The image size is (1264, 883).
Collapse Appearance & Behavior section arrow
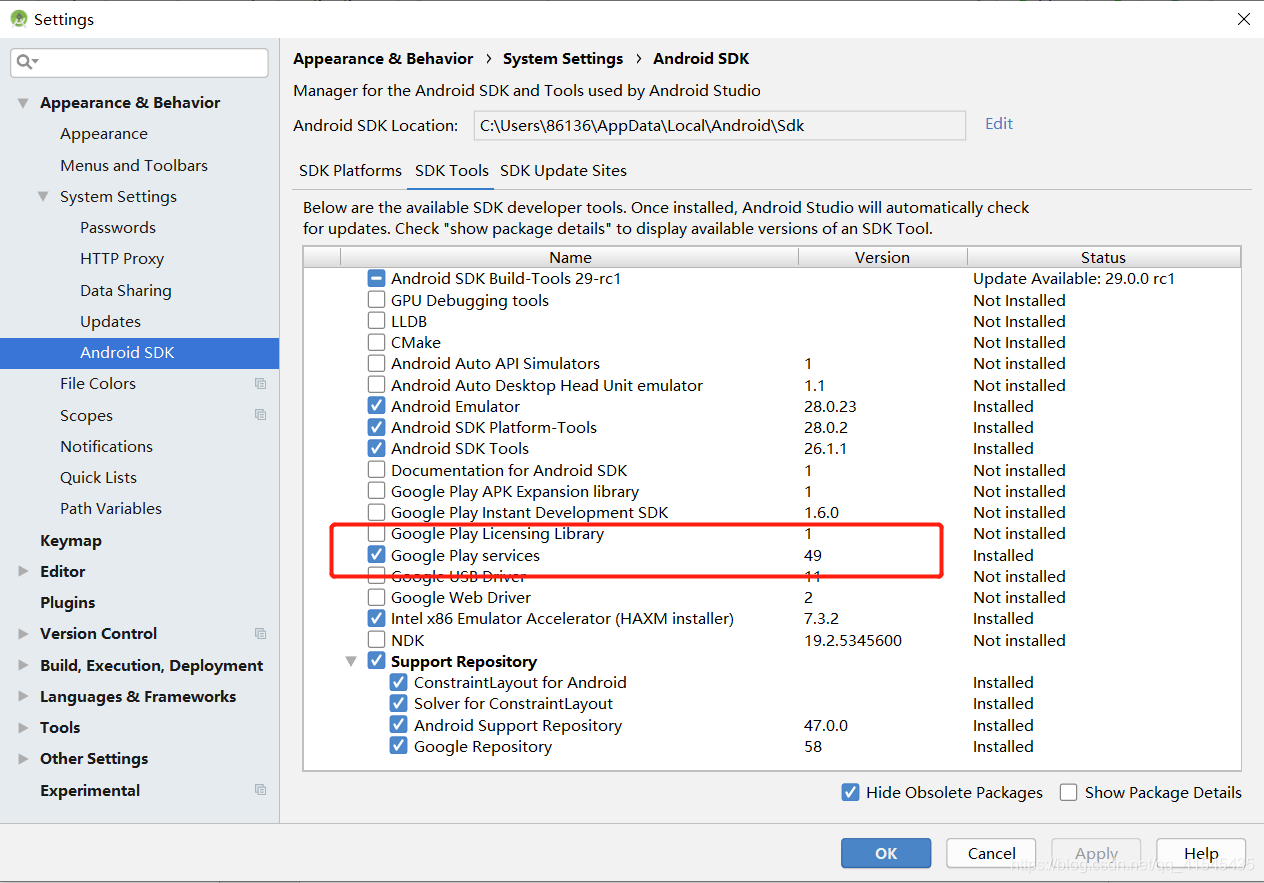pos(23,103)
